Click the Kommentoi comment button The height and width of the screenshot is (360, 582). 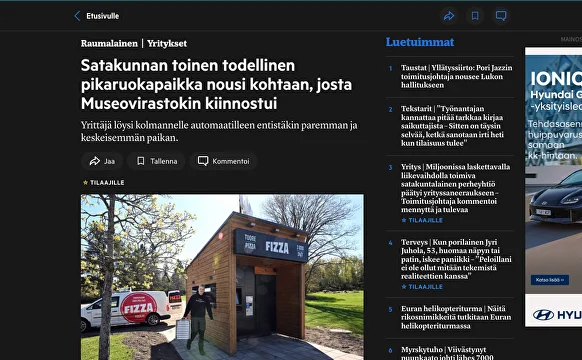click(x=223, y=161)
